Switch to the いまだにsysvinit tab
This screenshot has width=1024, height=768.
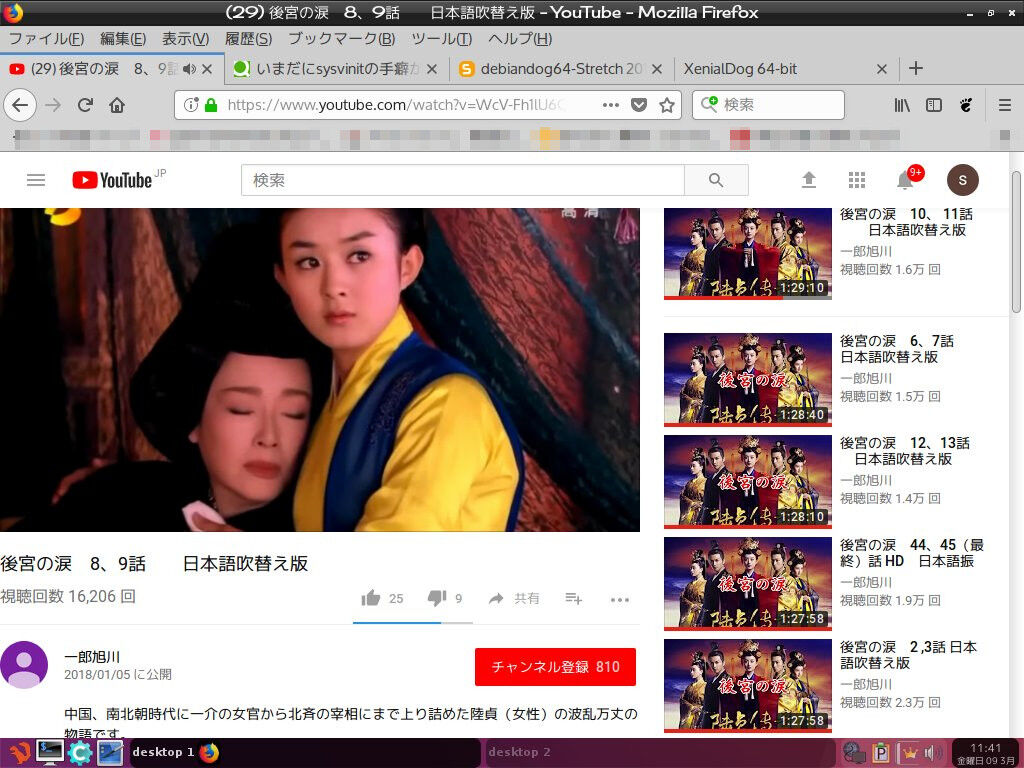click(x=336, y=69)
